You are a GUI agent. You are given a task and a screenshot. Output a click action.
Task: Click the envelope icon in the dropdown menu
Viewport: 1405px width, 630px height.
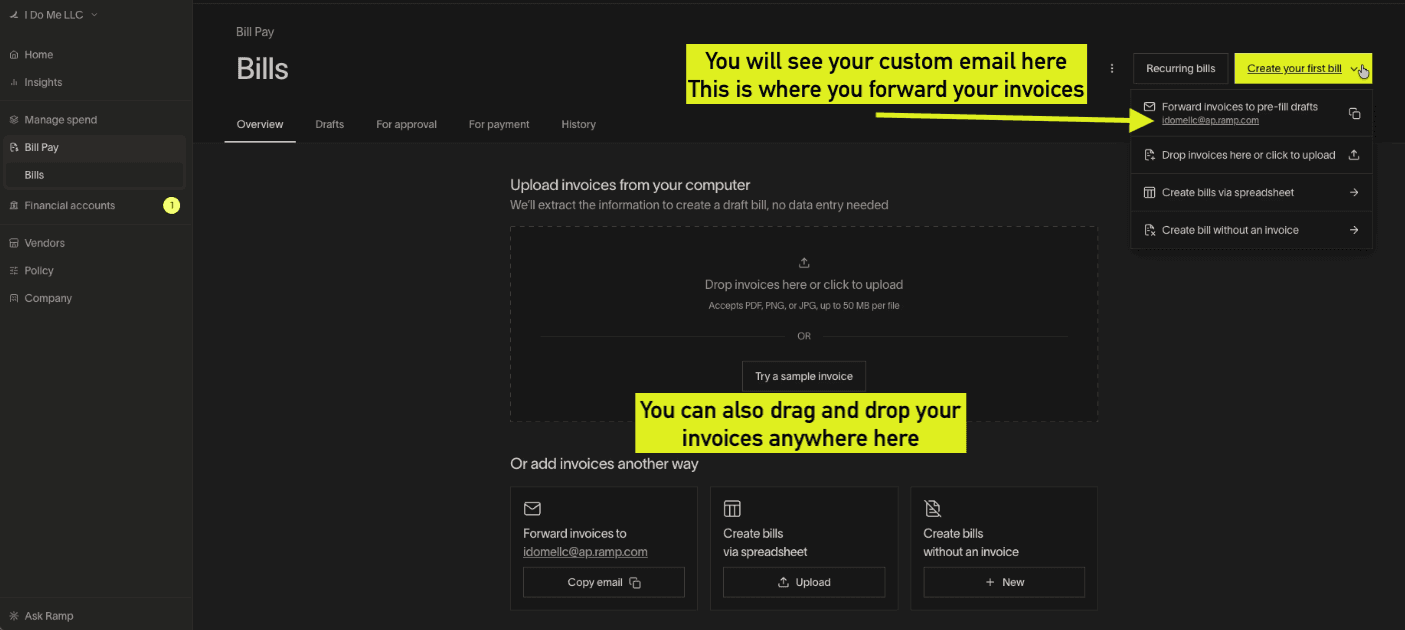click(1149, 106)
